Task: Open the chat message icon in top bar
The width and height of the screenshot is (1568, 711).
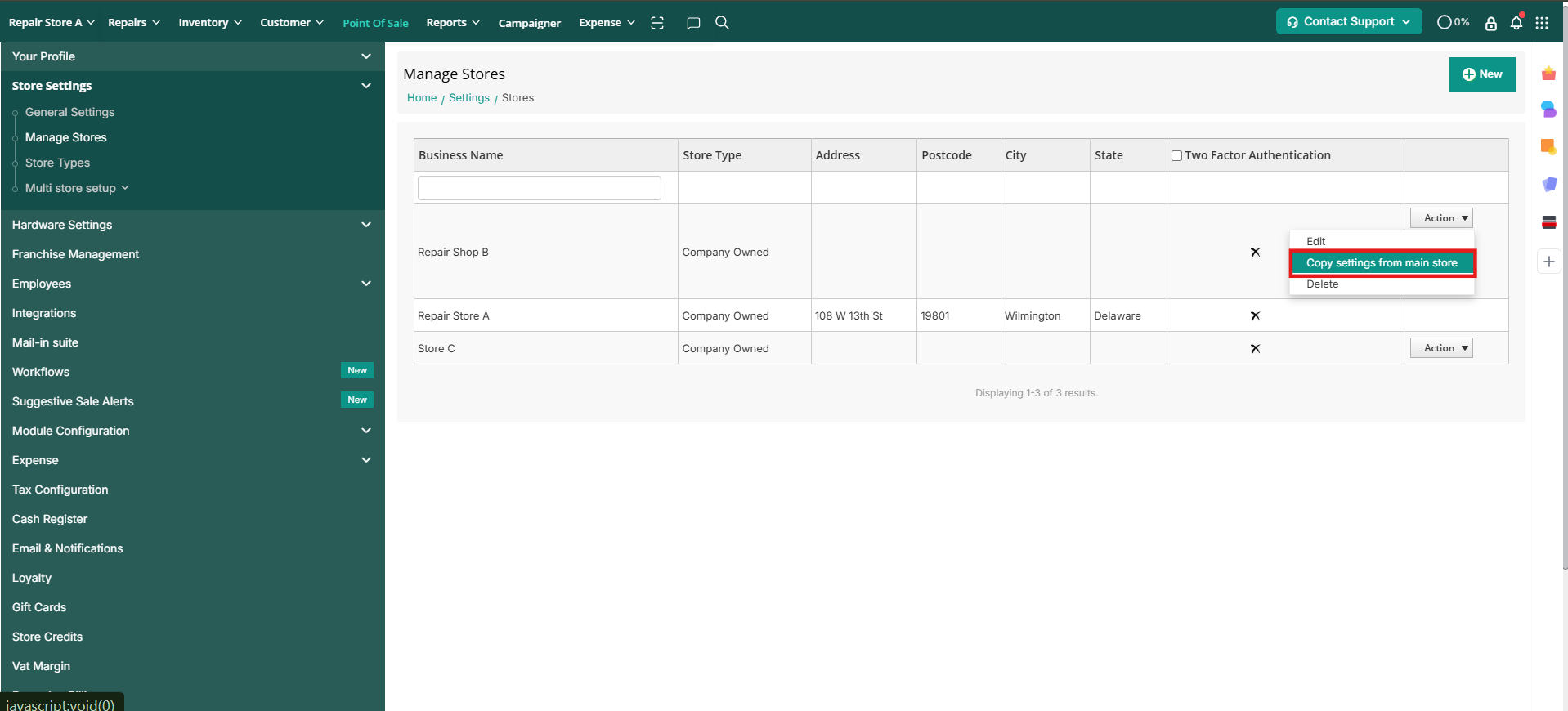Action: (x=693, y=23)
